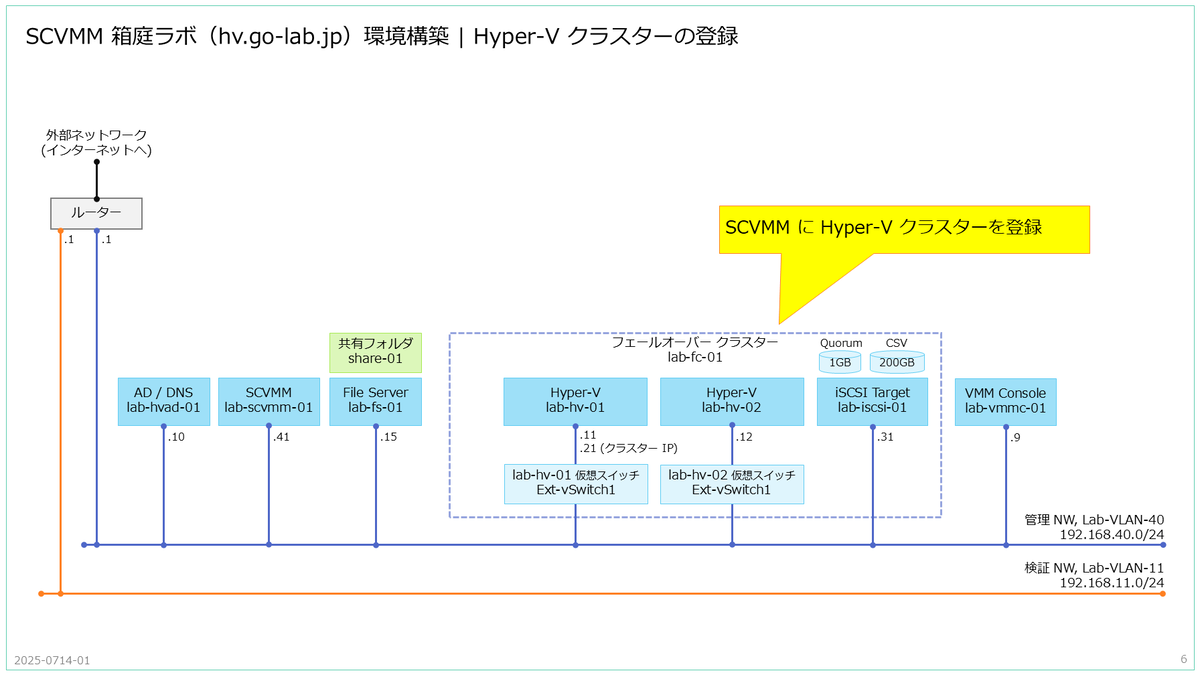Screen dimensions: 1200x675
Task: Click the lab-hv-01 仮想スイッチ Ext-vSwitch1 box
Action: pos(575,483)
